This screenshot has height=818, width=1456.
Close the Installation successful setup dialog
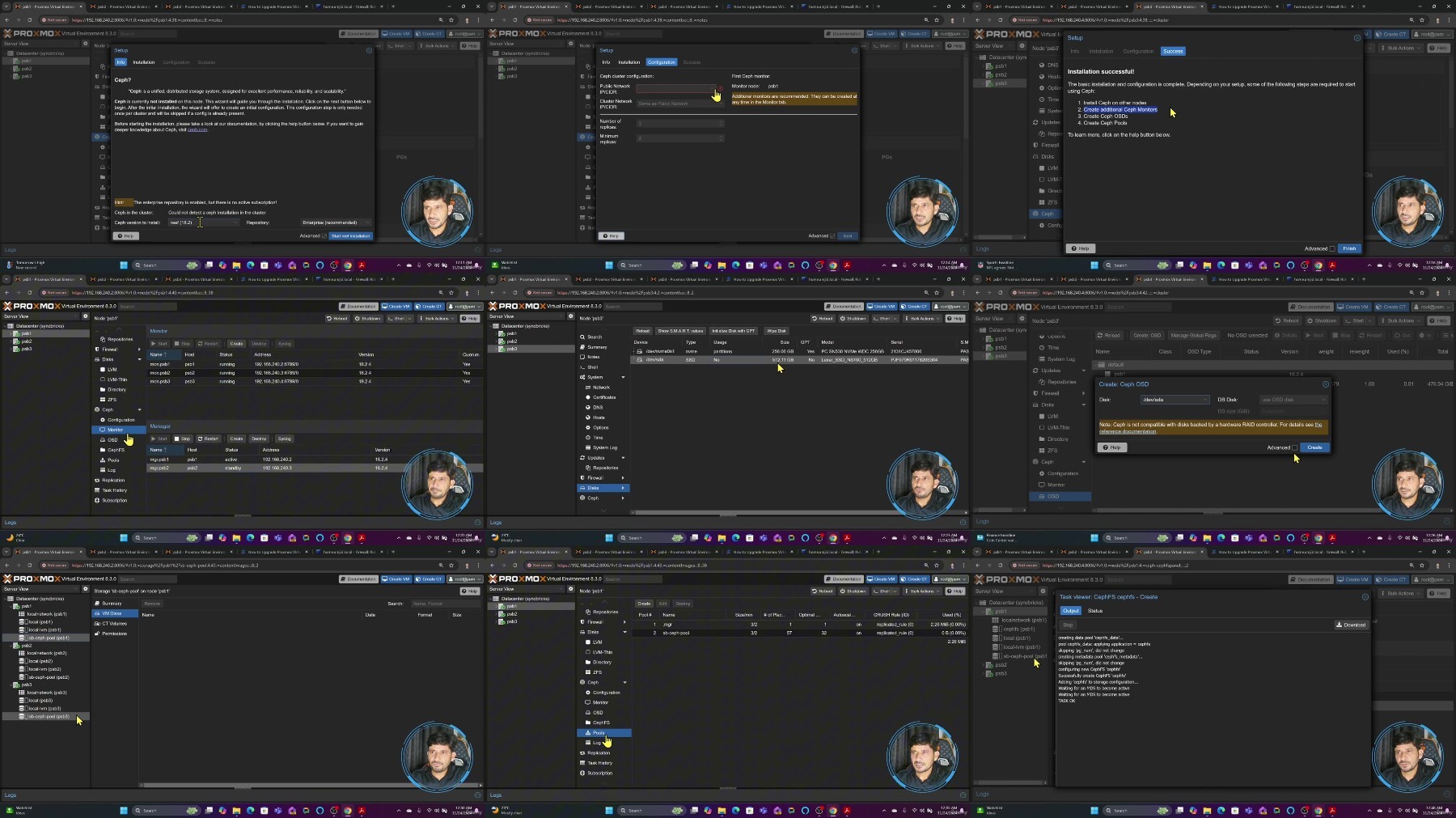point(1357,38)
